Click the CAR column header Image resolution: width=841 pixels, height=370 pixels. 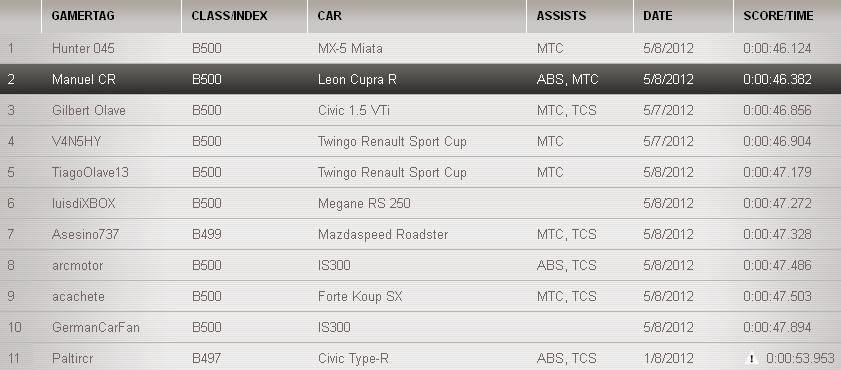[x=329, y=16]
